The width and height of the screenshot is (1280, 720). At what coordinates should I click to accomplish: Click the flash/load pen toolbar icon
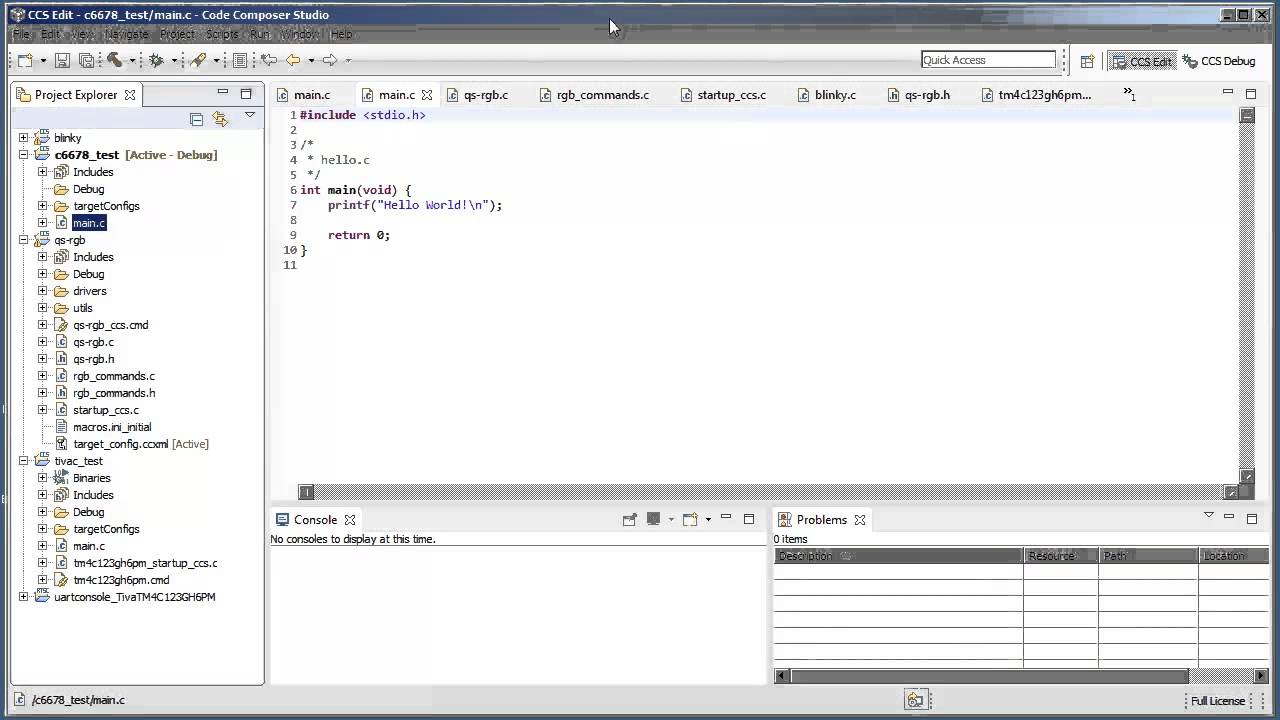(199, 61)
